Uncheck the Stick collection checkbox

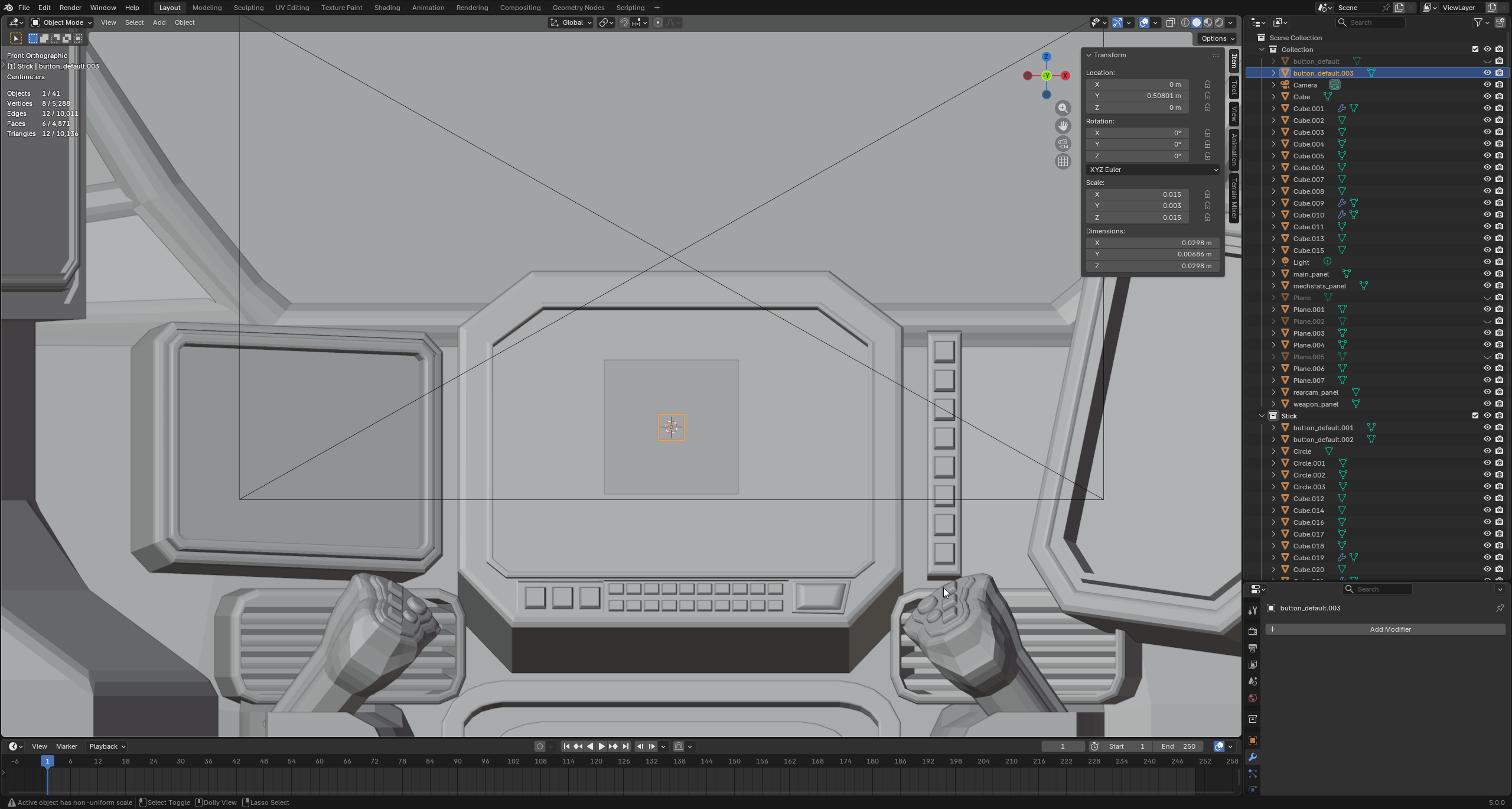click(x=1475, y=416)
